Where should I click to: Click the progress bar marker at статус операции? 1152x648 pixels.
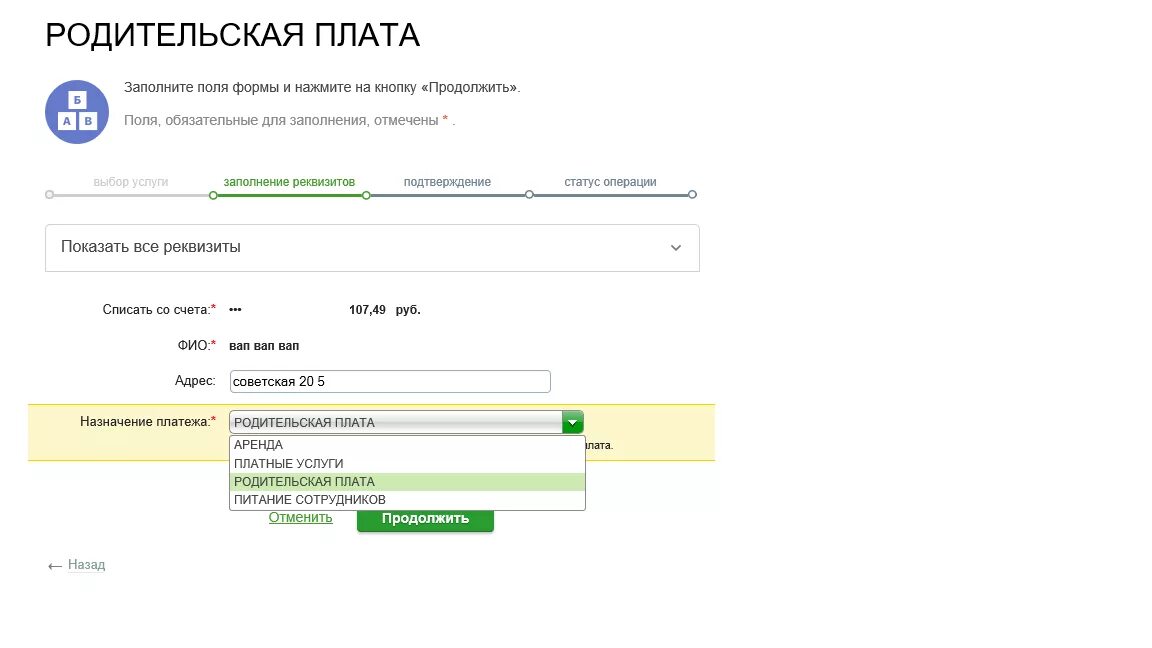point(692,196)
